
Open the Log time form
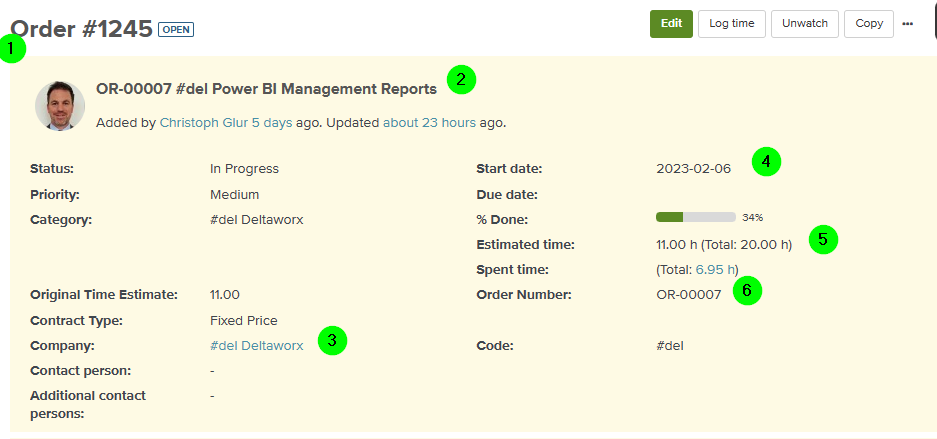pyautogui.click(x=731, y=24)
